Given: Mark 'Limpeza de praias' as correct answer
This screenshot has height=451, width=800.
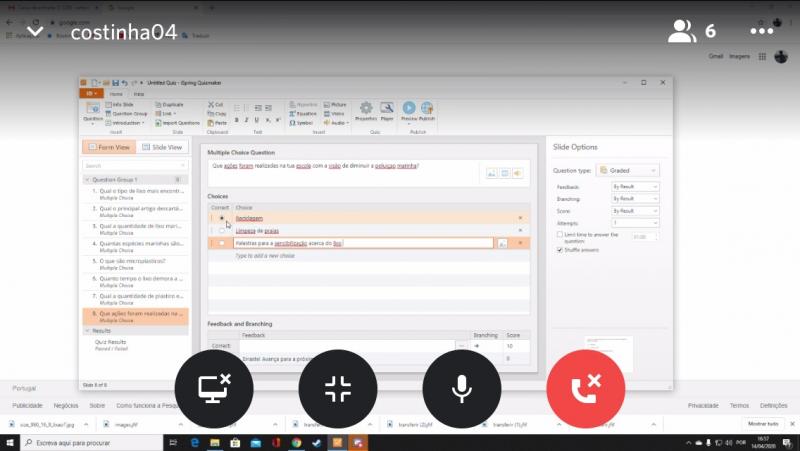Looking at the screenshot, I should [x=222, y=230].
